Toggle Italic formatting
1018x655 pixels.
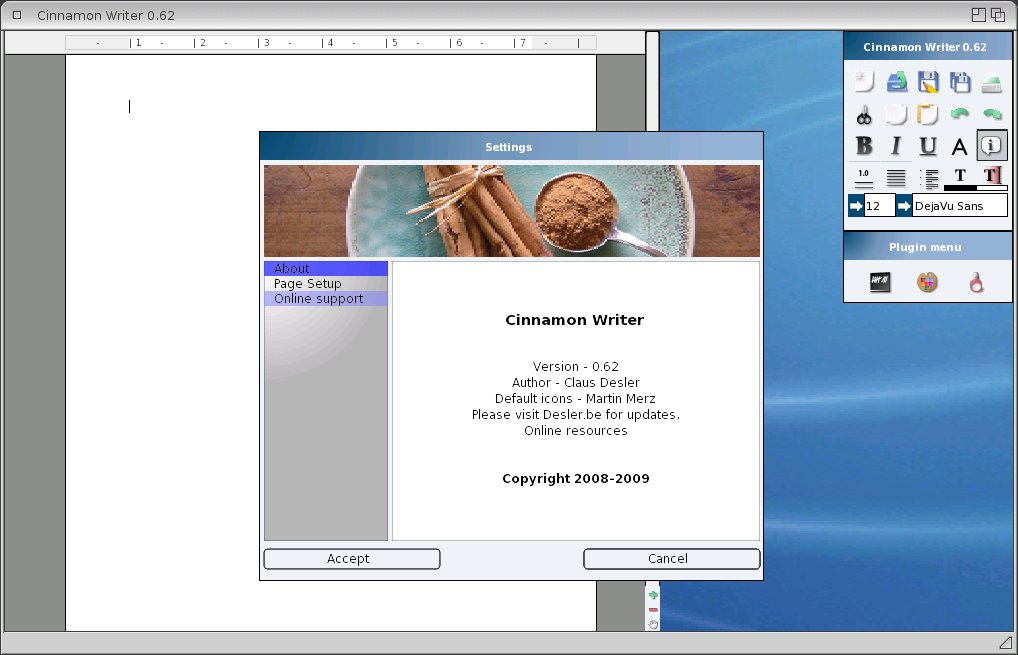click(x=897, y=146)
